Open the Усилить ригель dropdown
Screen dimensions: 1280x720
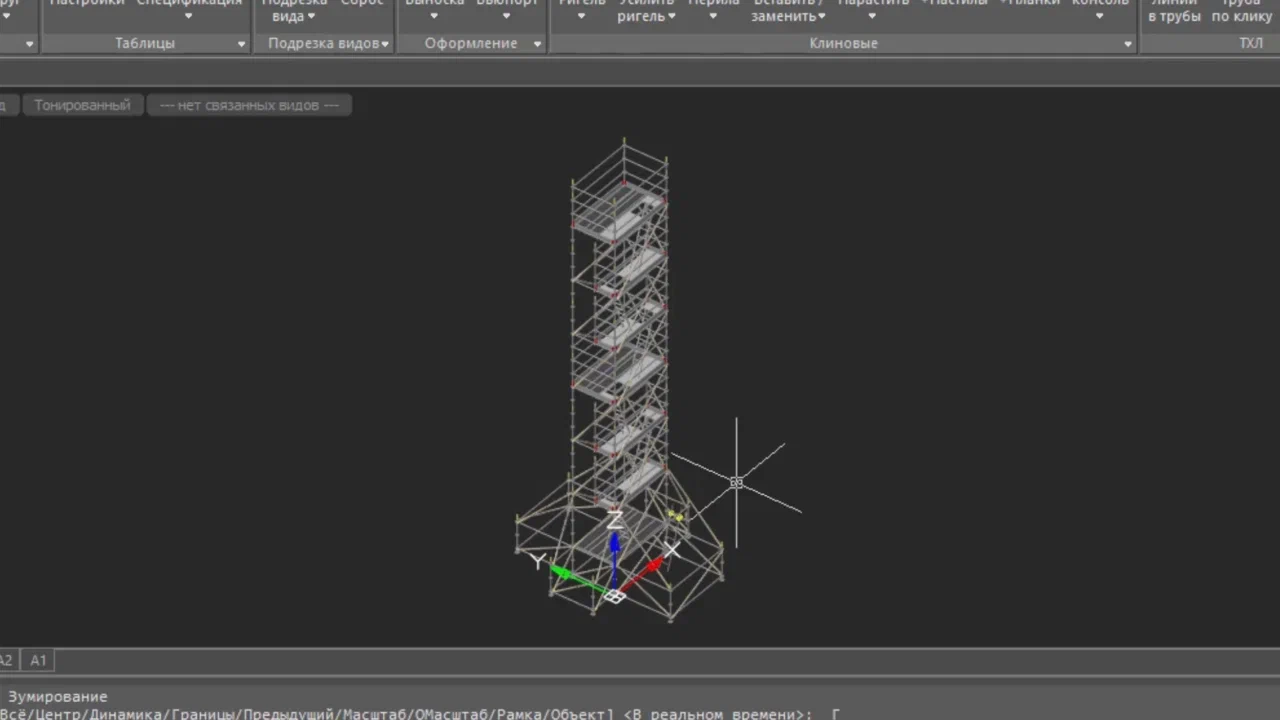click(646, 10)
